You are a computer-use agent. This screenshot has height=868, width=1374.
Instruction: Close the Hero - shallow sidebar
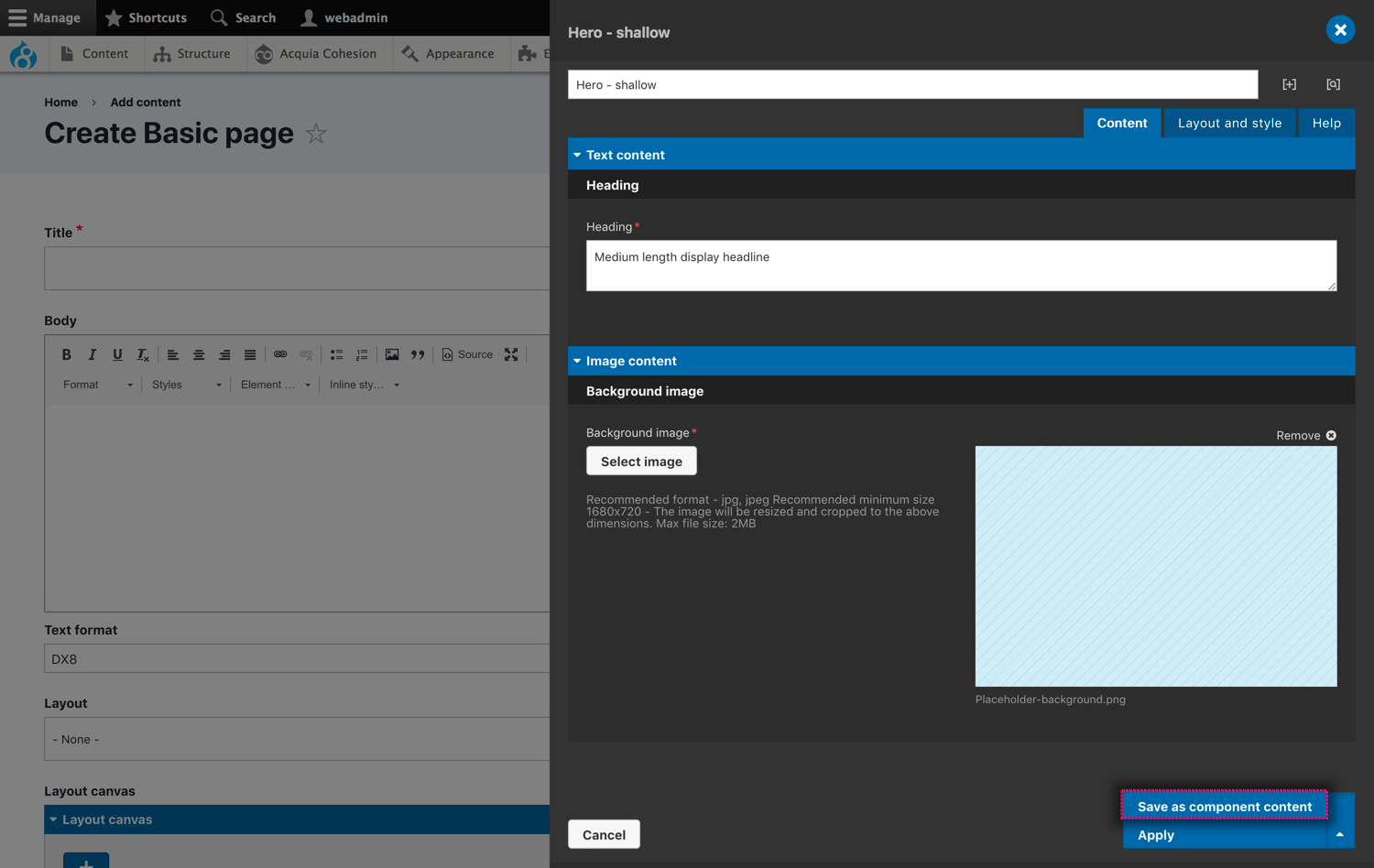(1340, 30)
